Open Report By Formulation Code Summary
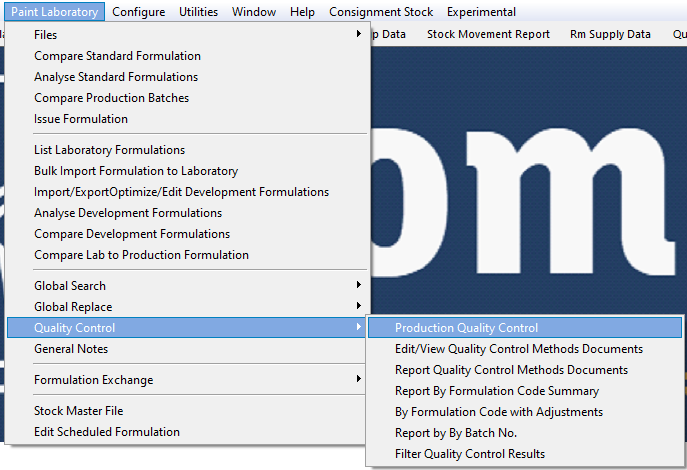Image resolution: width=687 pixels, height=470 pixels. tap(497, 391)
